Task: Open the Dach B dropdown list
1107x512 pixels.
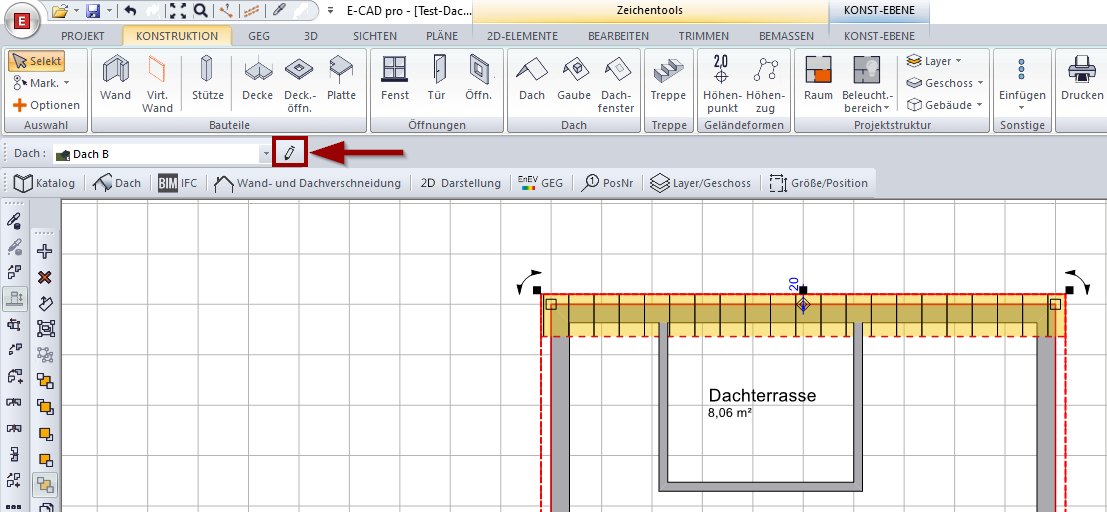Action: [266, 154]
